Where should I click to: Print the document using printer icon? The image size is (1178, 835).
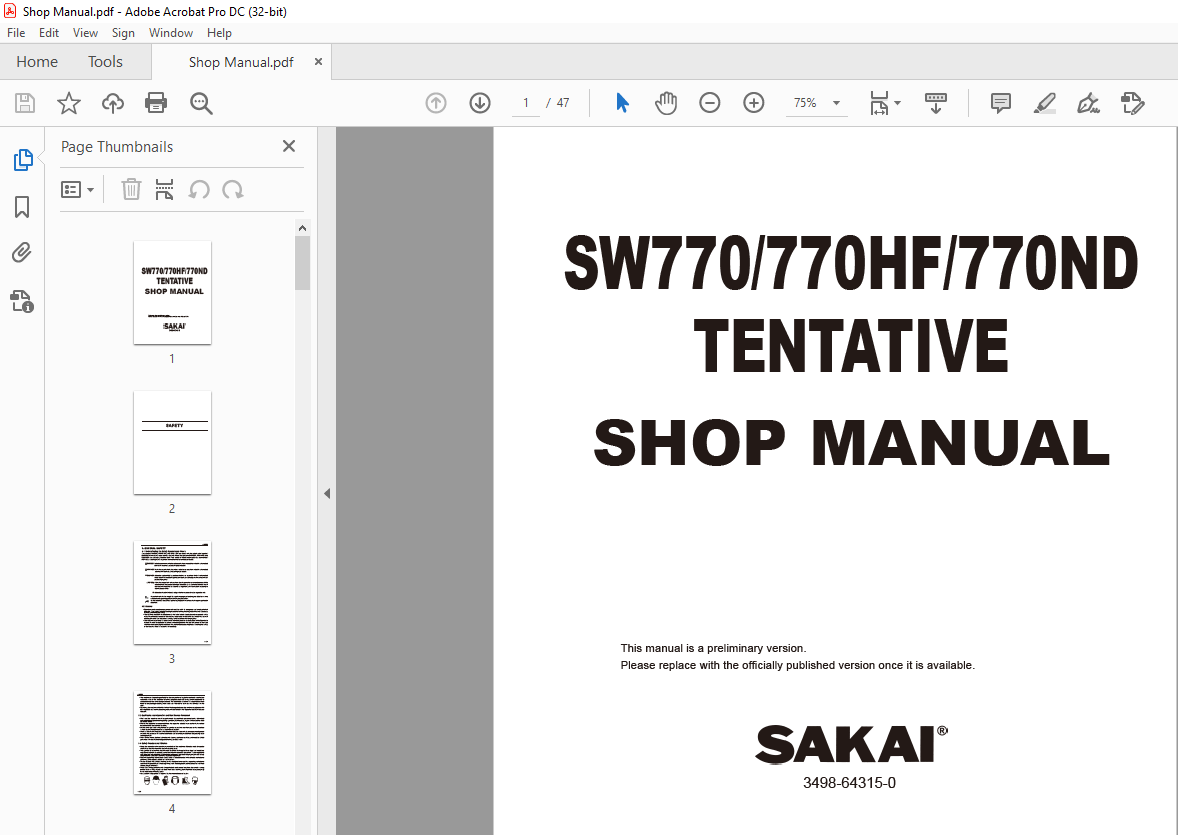click(156, 103)
